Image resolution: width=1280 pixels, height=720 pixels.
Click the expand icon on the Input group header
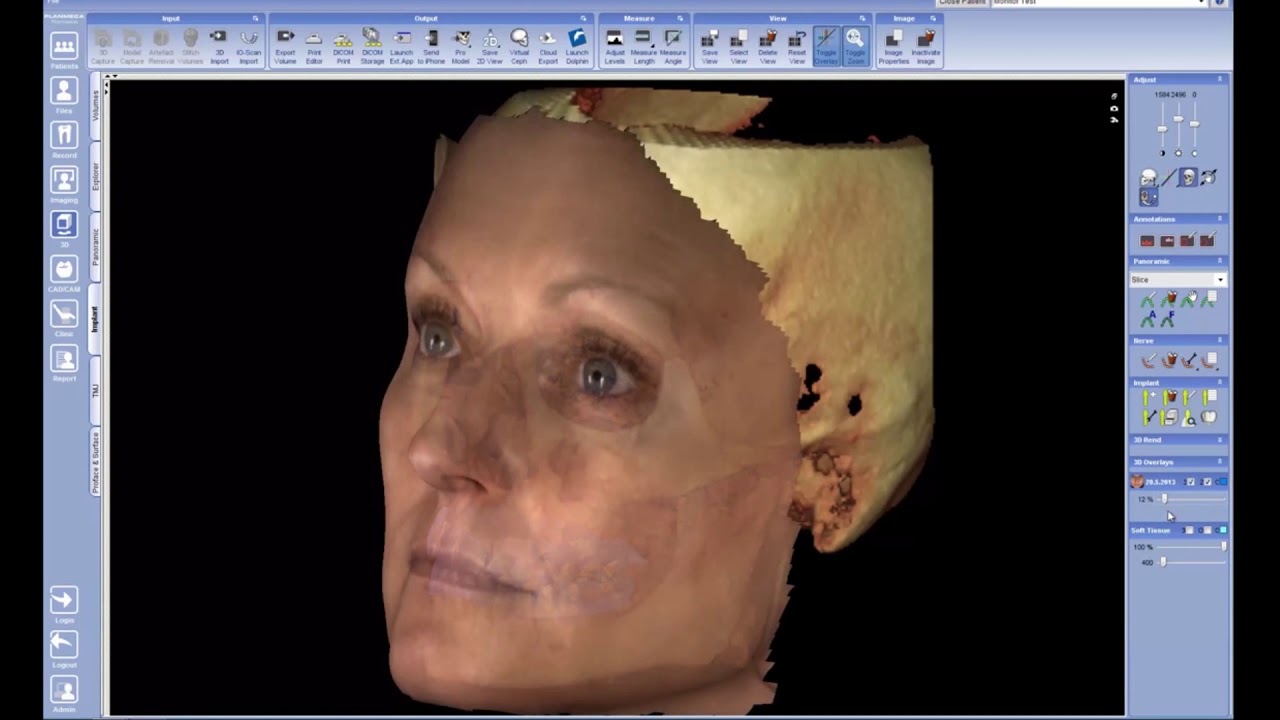click(255, 18)
